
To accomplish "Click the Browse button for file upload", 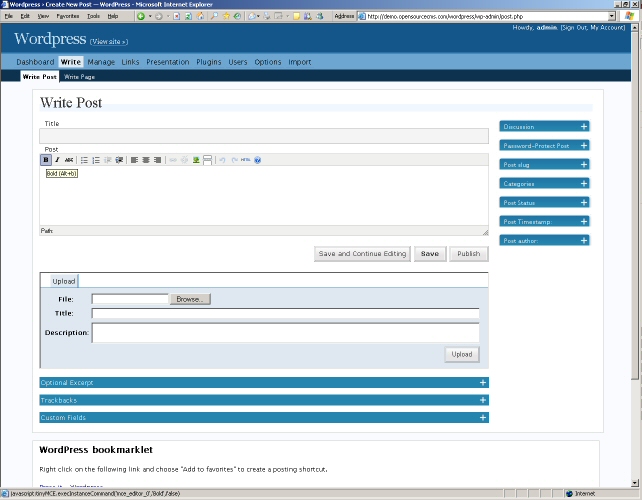I will tap(190, 299).
